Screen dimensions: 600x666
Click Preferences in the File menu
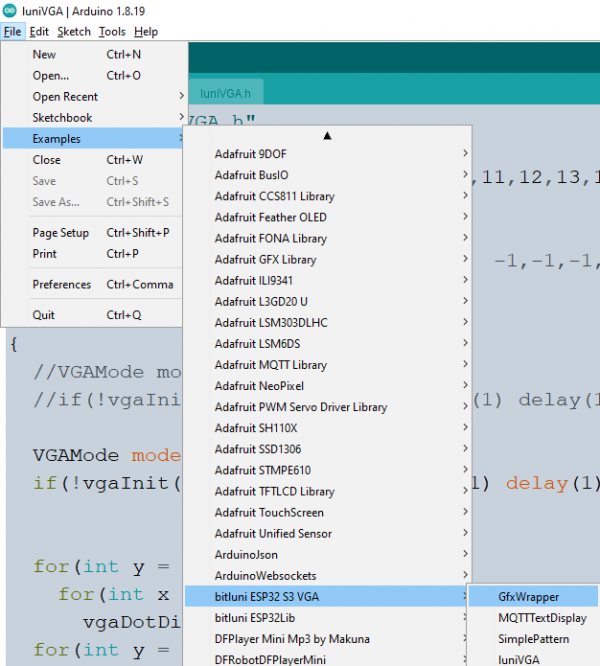[x=62, y=285]
